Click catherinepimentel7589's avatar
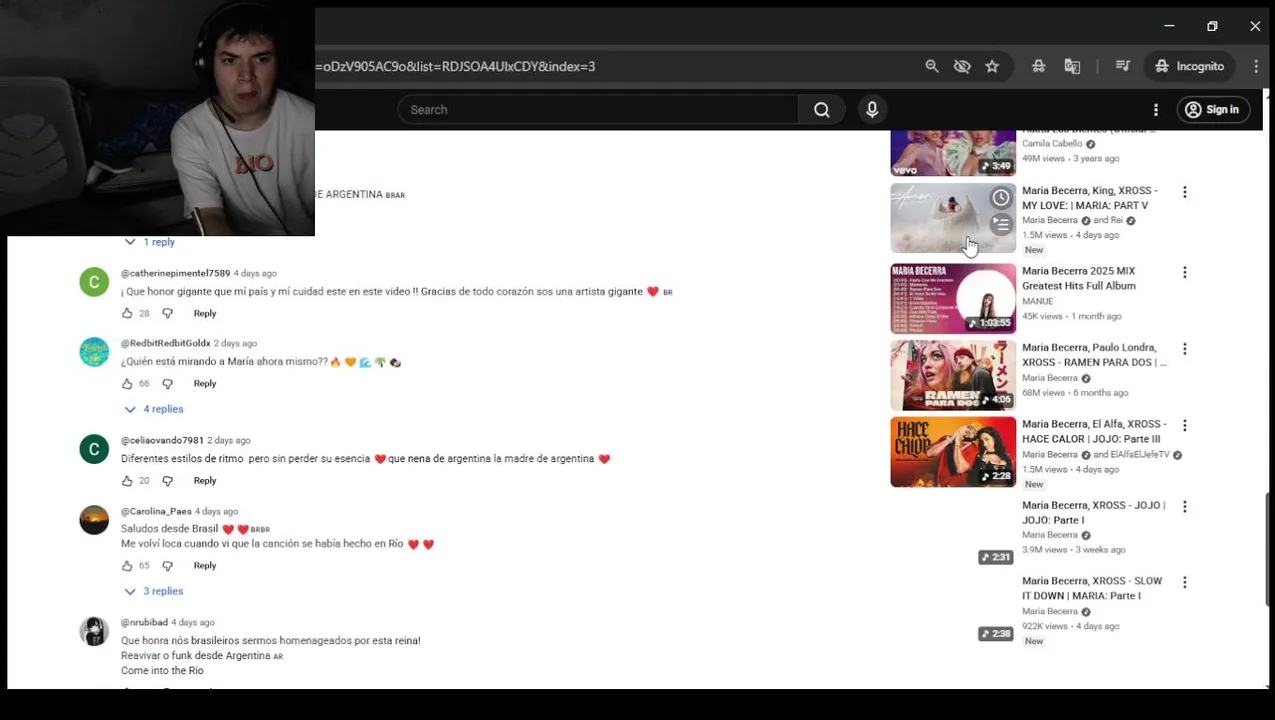Image resolution: width=1275 pixels, height=720 pixels. 94,282
